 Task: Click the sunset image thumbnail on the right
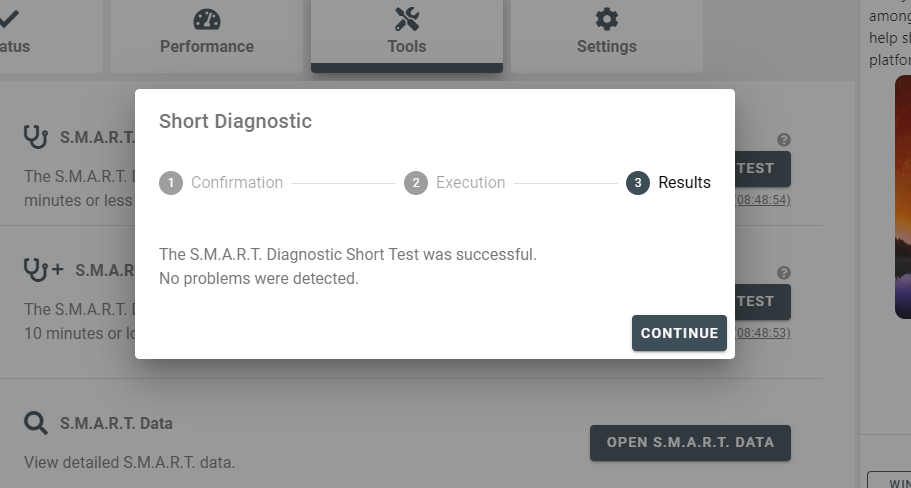(x=903, y=198)
